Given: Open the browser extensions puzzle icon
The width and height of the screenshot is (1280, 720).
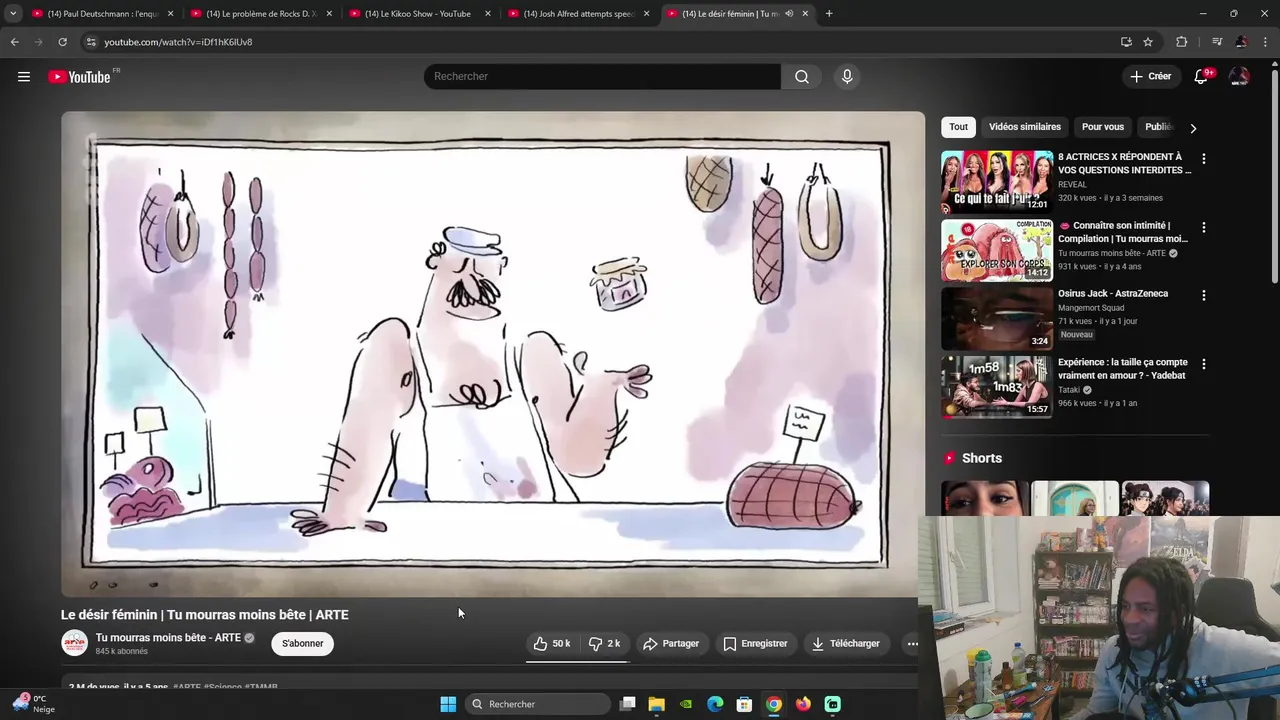Looking at the screenshot, I should coord(1181,42).
